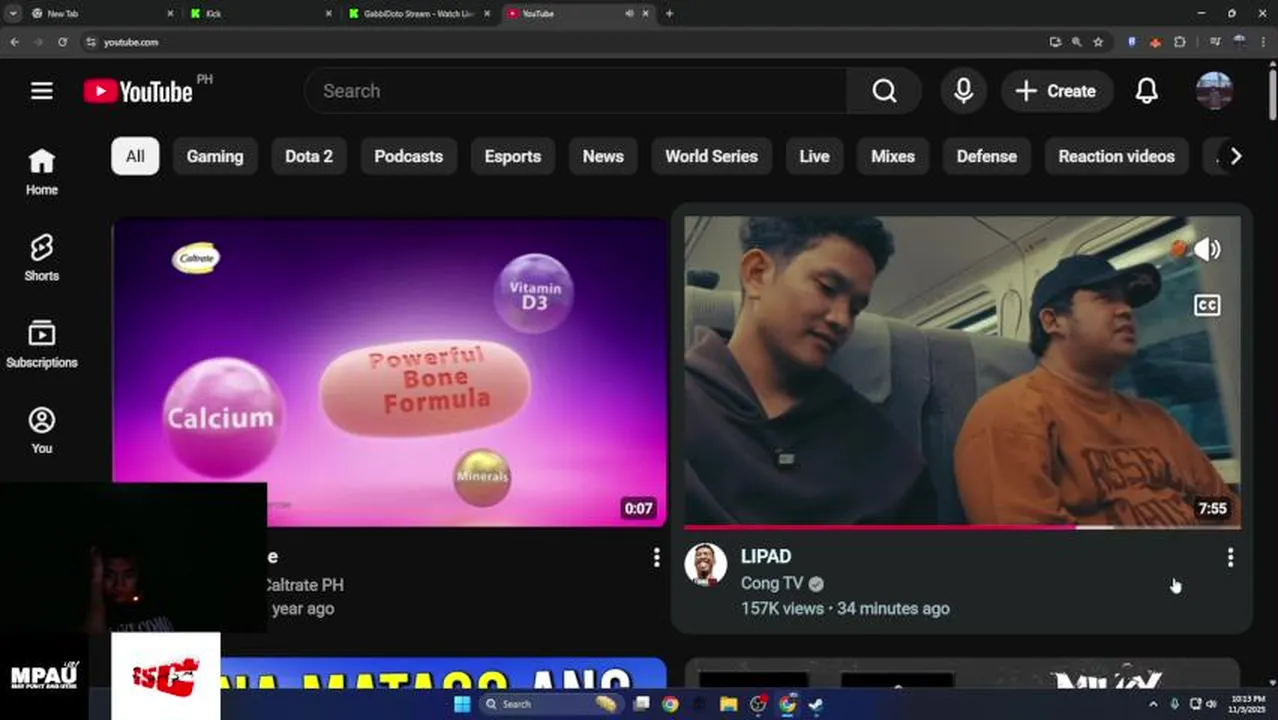The height and width of the screenshot is (720, 1278).
Task: Select the World Series chip
Action: [711, 156]
